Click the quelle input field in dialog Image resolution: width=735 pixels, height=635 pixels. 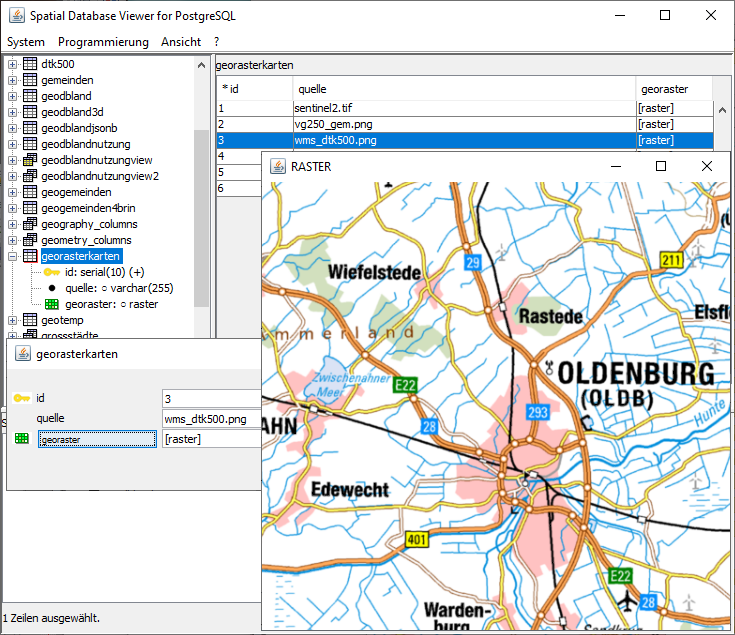[x=211, y=419]
